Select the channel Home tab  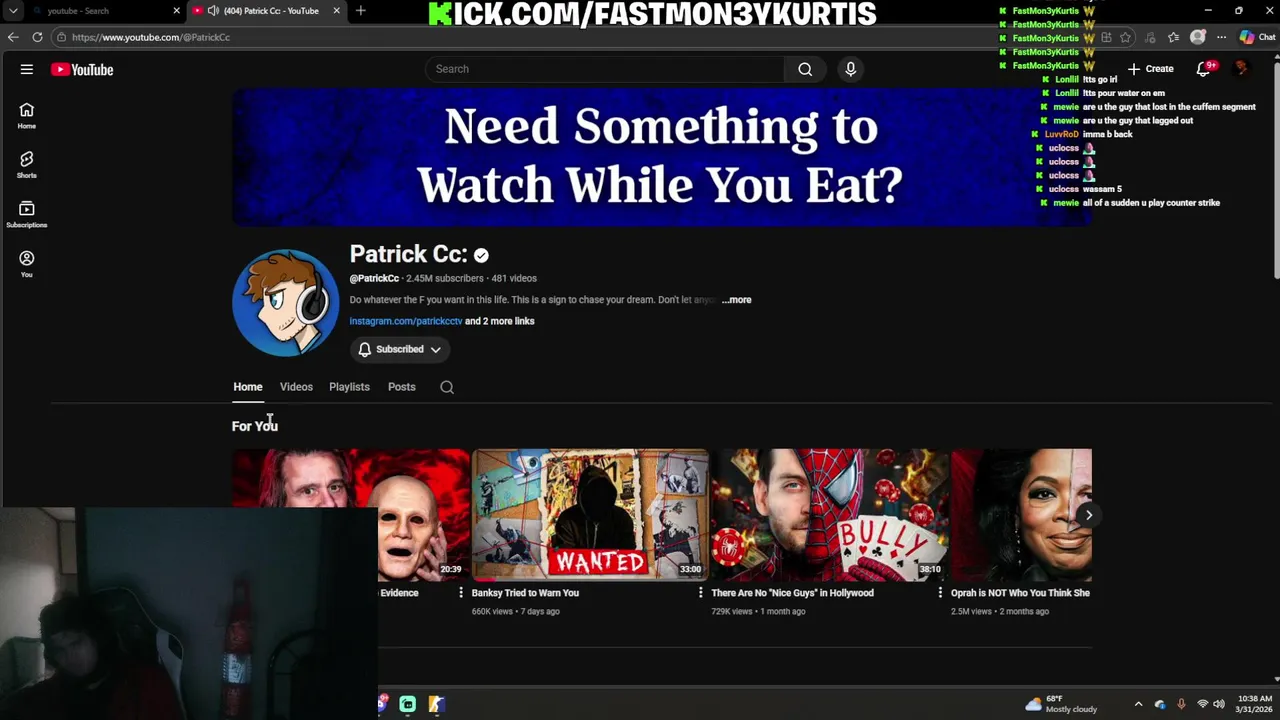pos(248,387)
